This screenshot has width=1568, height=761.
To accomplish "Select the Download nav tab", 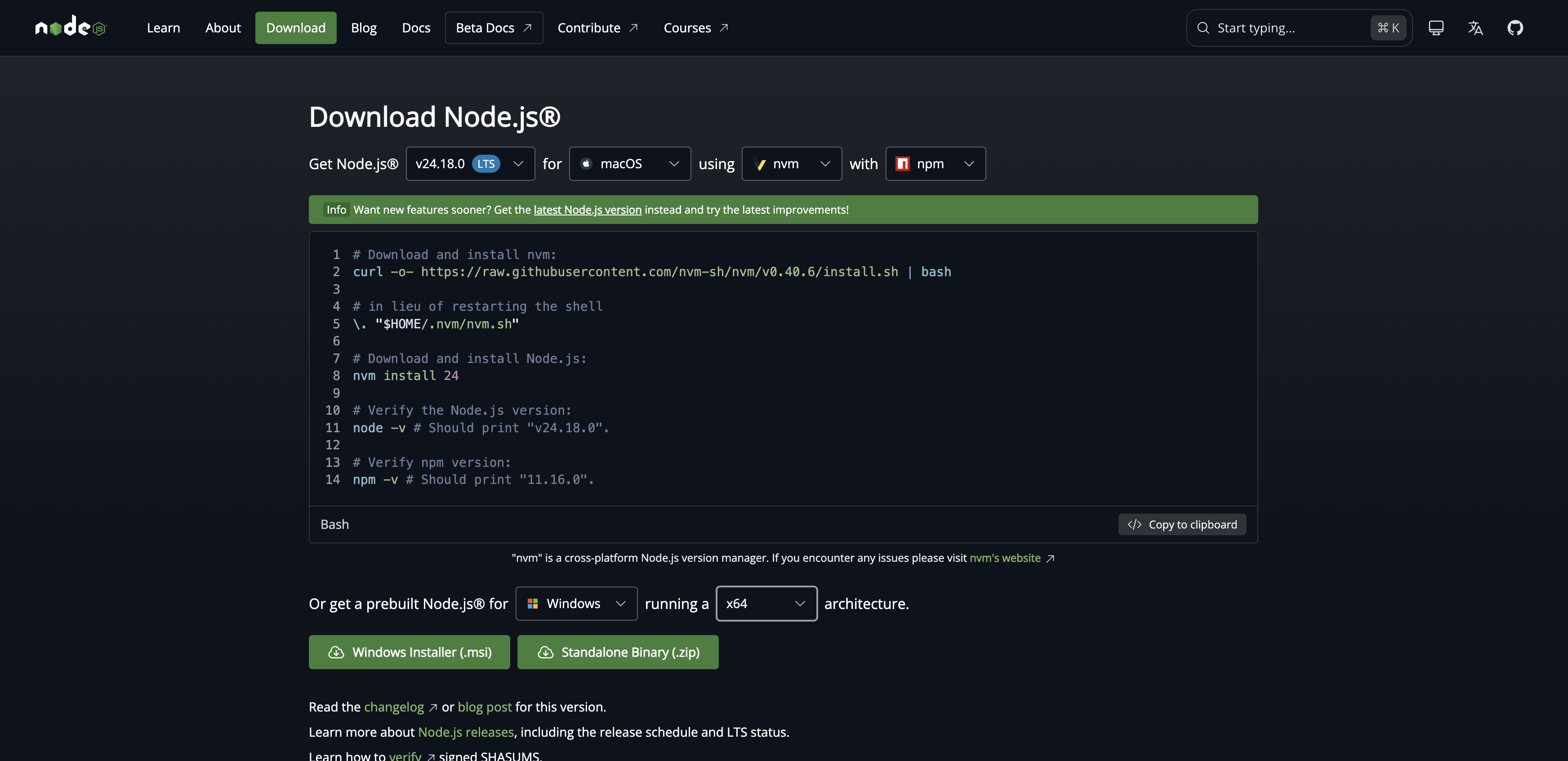I will (x=295, y=27).
